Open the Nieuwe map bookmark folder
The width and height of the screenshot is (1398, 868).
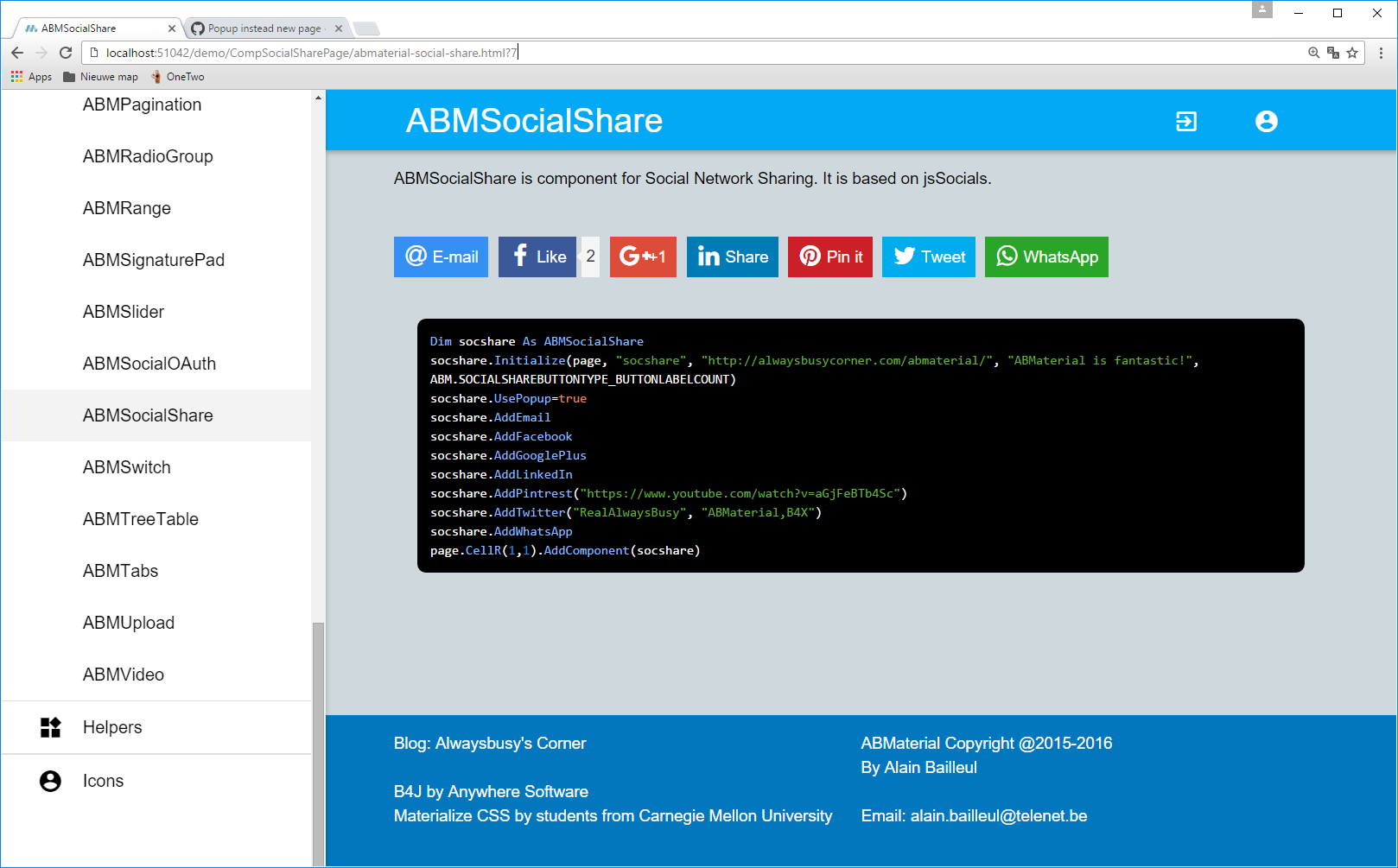[100, 77]
